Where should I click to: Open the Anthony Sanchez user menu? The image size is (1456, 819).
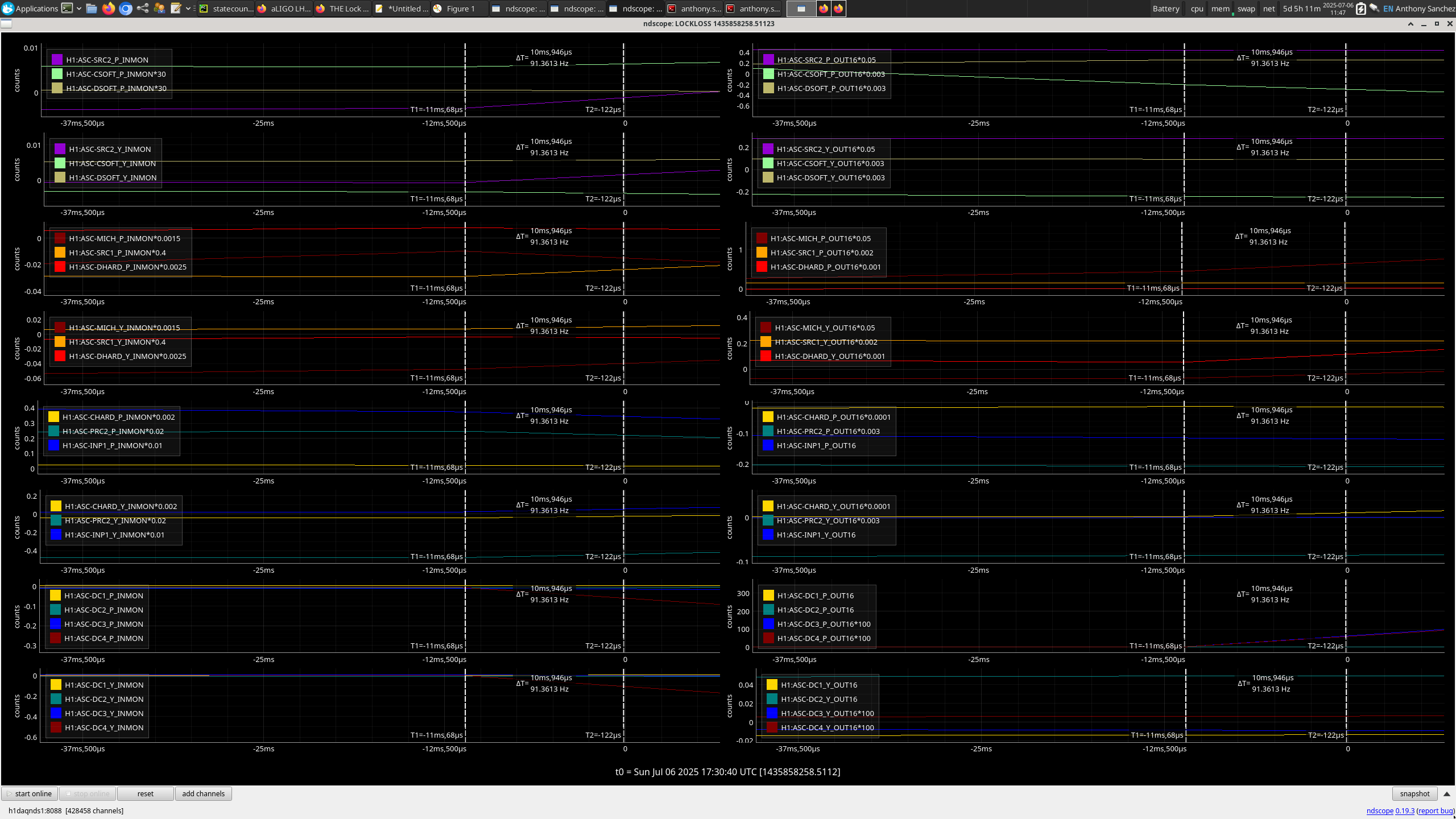(1425, 9)
